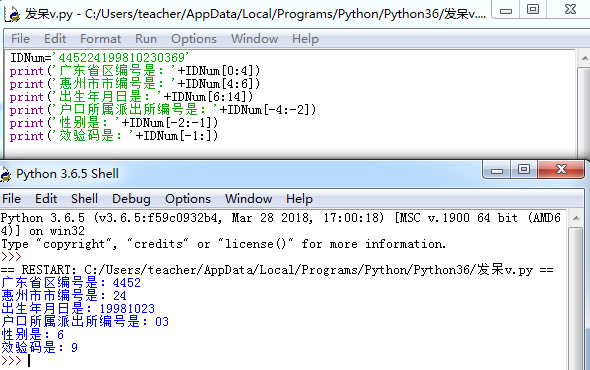Click the RESTART line in Shell output
Viewport: 590px width, 370px height.
(277, 270)
